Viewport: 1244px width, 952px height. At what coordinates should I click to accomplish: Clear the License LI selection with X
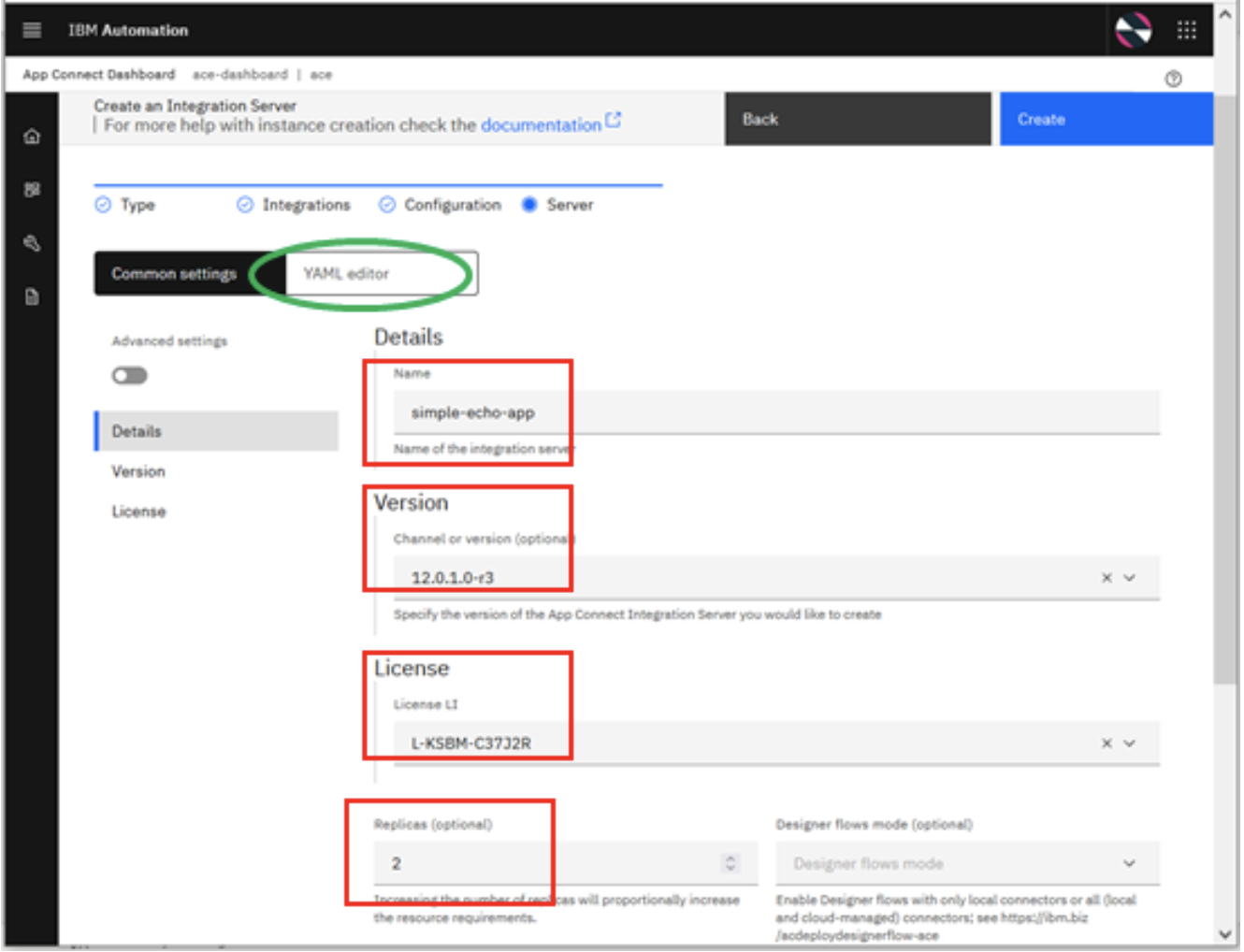coord(1107,743)
